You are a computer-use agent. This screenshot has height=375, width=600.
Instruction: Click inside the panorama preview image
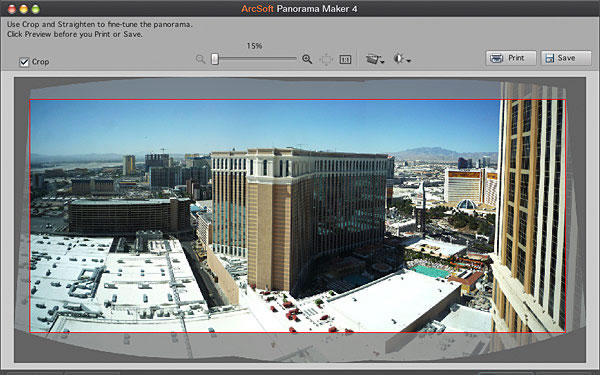[x=298, y=216]
